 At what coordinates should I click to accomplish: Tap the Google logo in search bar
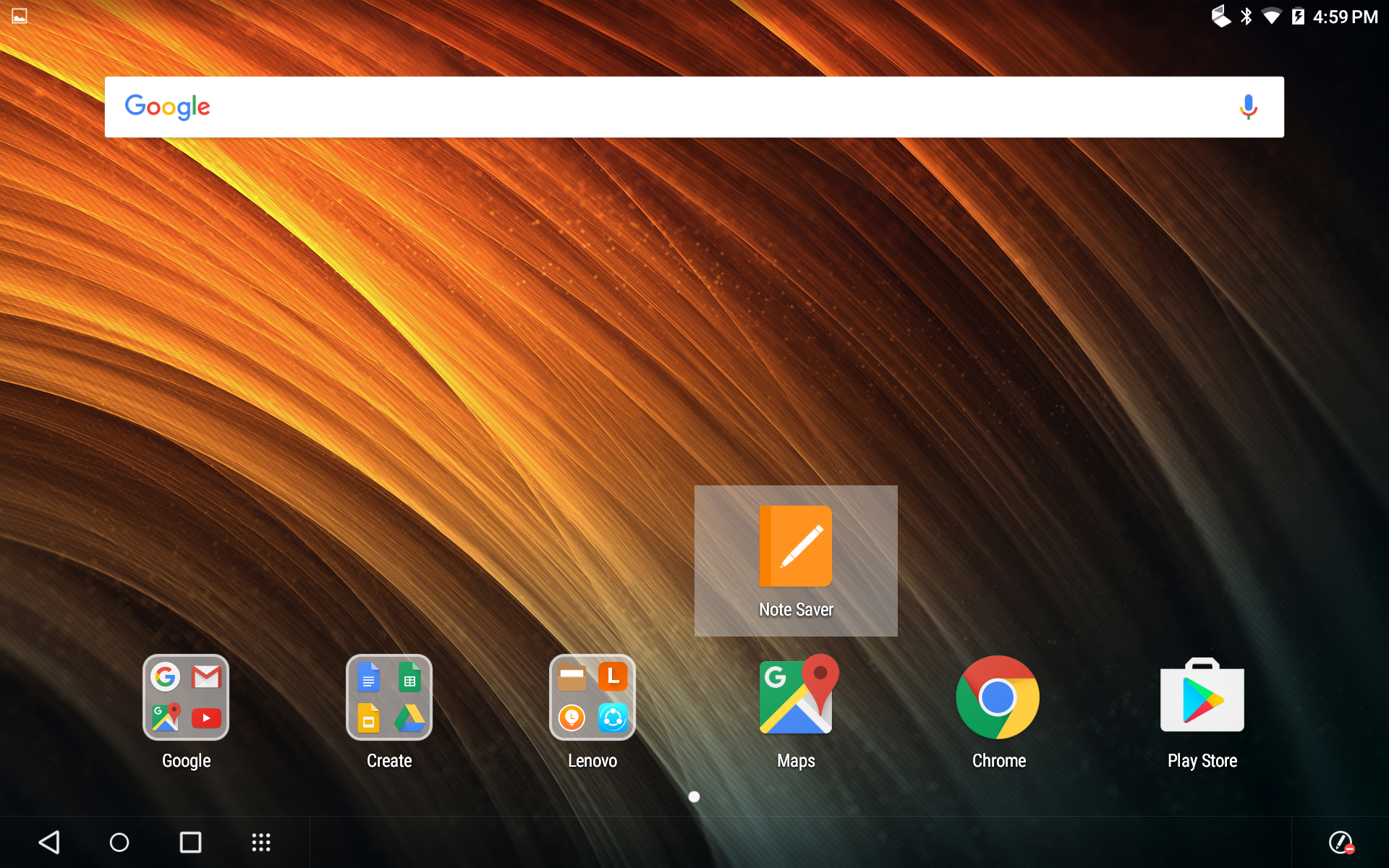[x=168, y=107]
